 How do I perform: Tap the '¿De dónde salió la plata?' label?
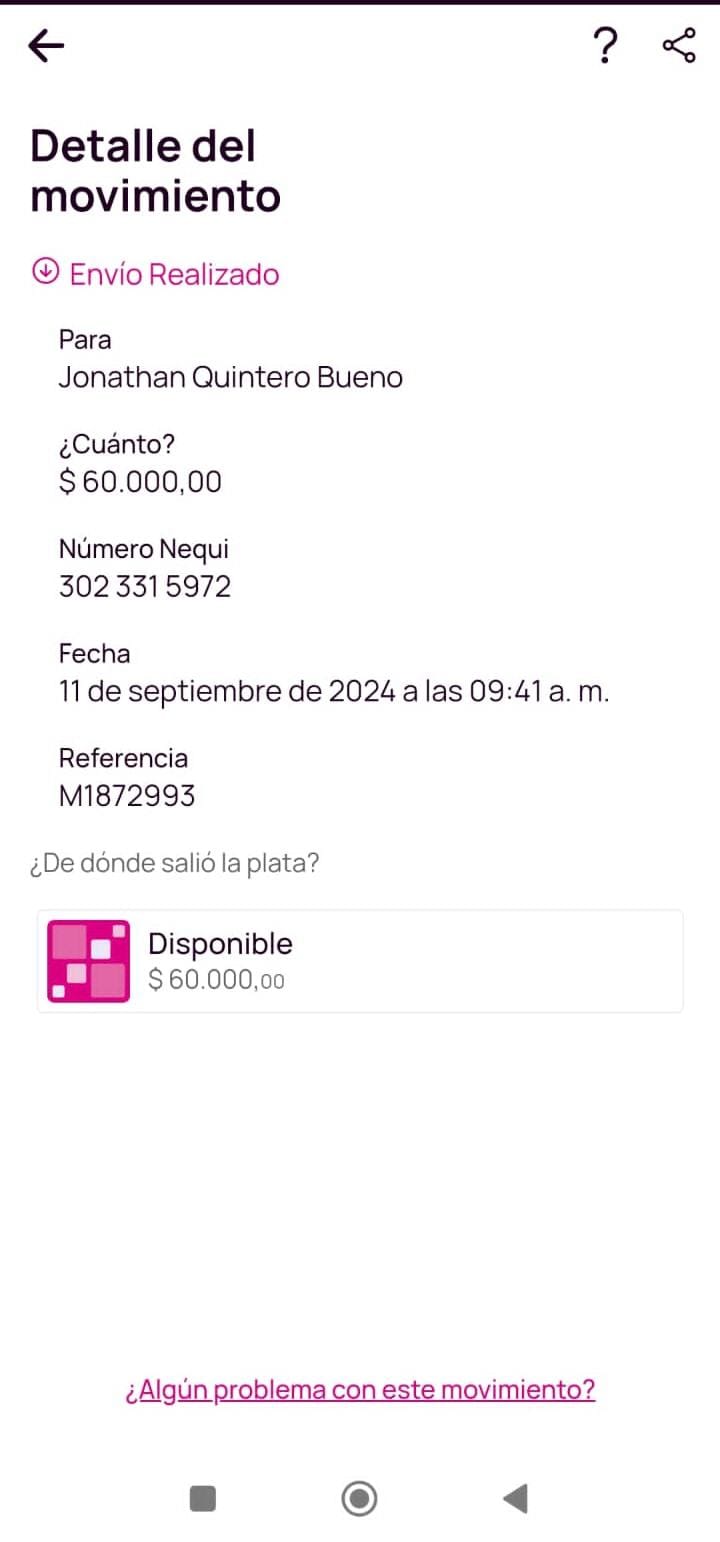174,863
